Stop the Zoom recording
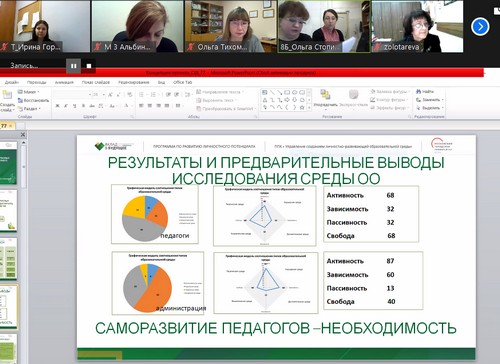500x364 pixels. (x=89, y=66)
